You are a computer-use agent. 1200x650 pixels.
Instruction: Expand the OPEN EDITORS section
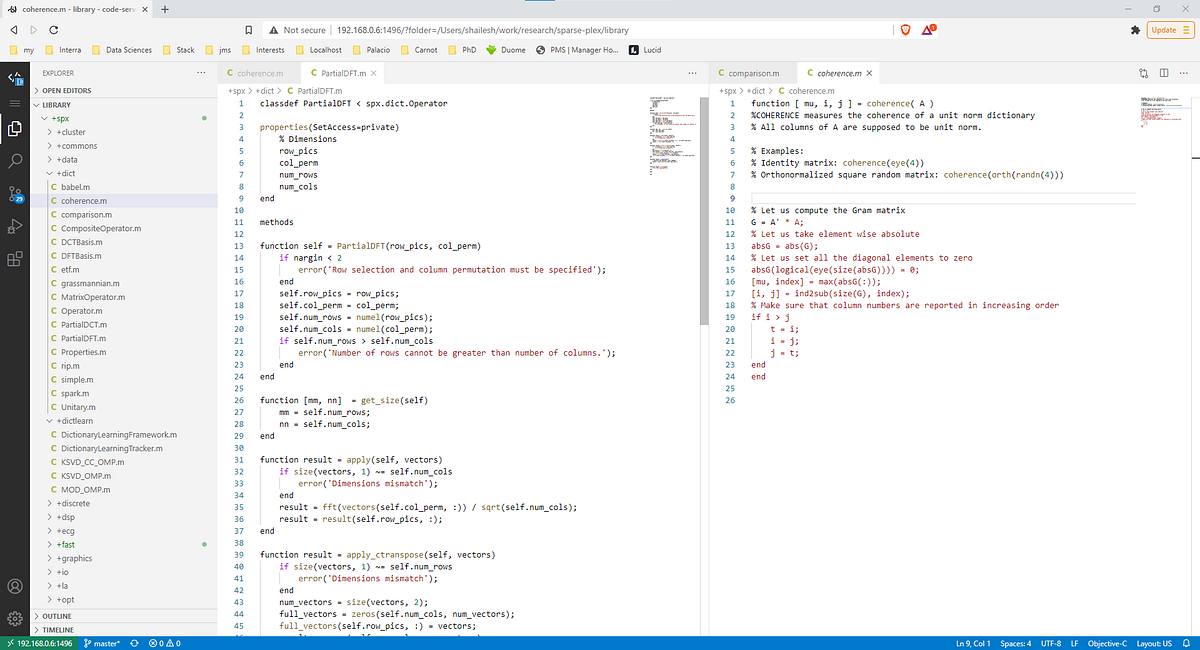point(66,90)
